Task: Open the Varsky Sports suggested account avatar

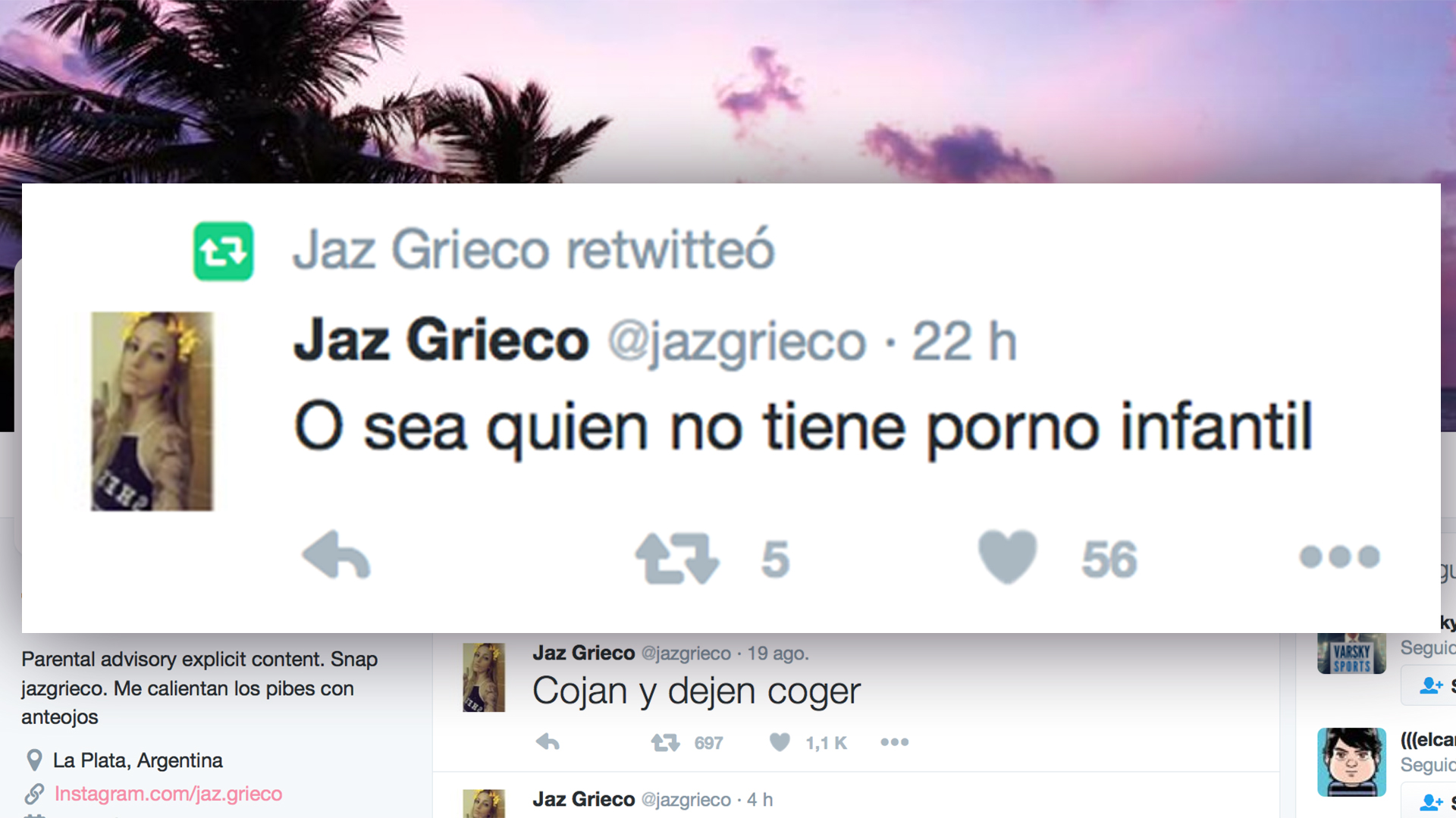Action: click(x=1351, y=653)
